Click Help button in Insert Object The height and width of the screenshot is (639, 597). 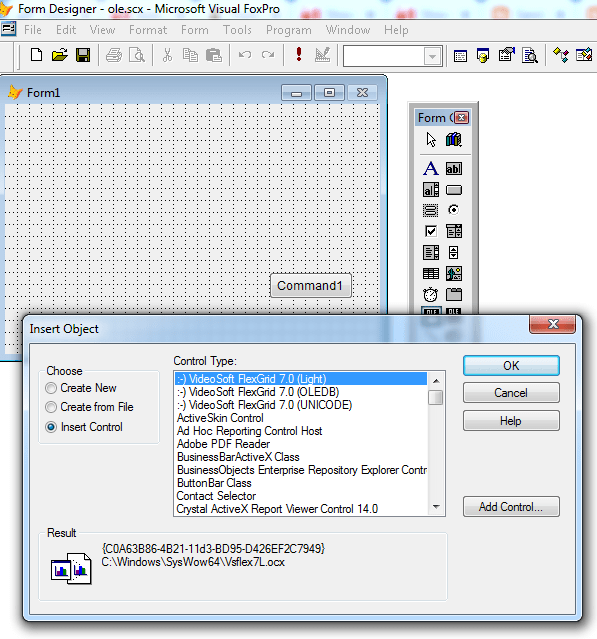pos(511,421)
